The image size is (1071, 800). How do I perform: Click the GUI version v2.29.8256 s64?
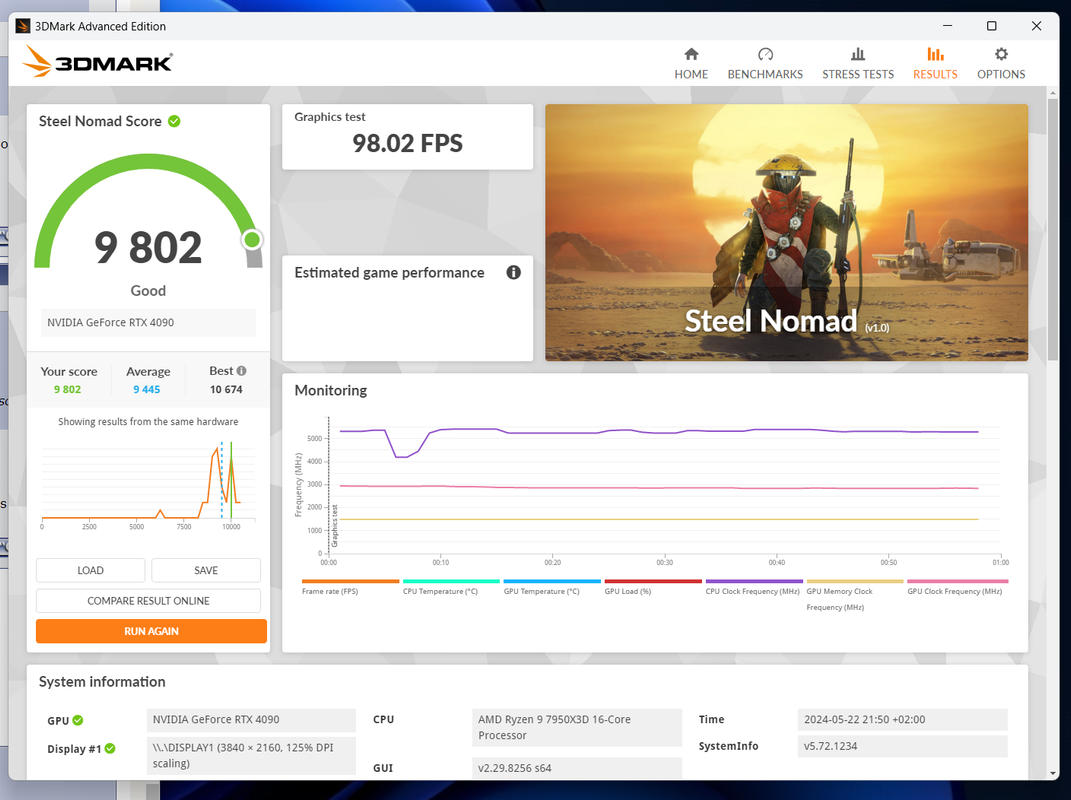coord(576,768)
